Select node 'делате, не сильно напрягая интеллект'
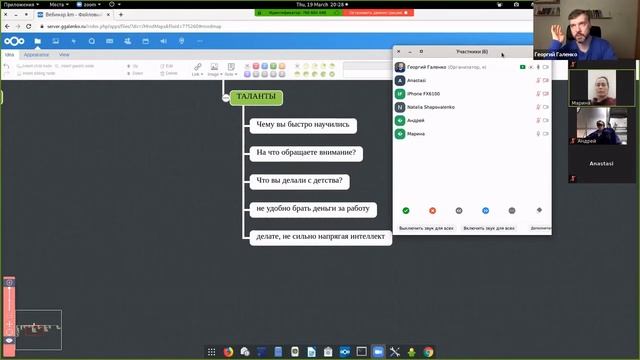This screenshot has height=360, width=640. pyautogui.click(x=321, y=237)
